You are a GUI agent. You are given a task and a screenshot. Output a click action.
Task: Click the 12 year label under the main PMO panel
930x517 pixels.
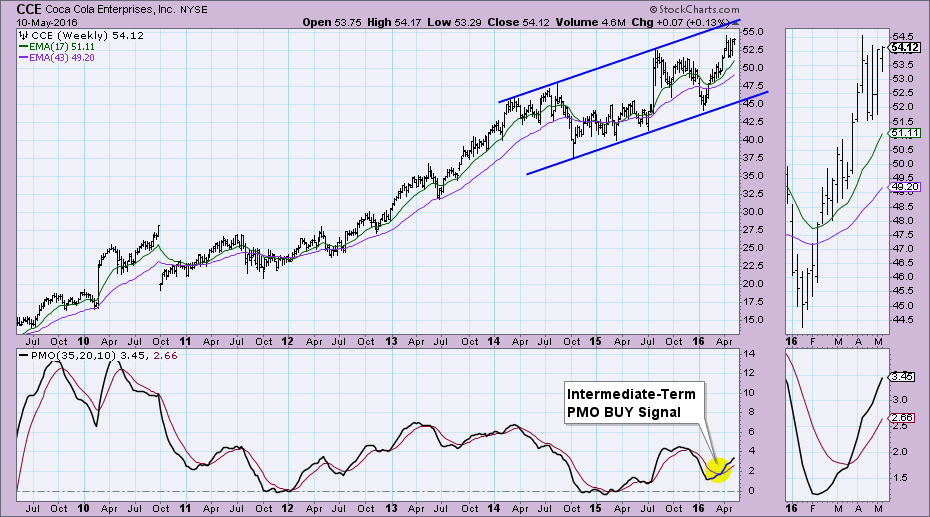(x=288, y=509)
